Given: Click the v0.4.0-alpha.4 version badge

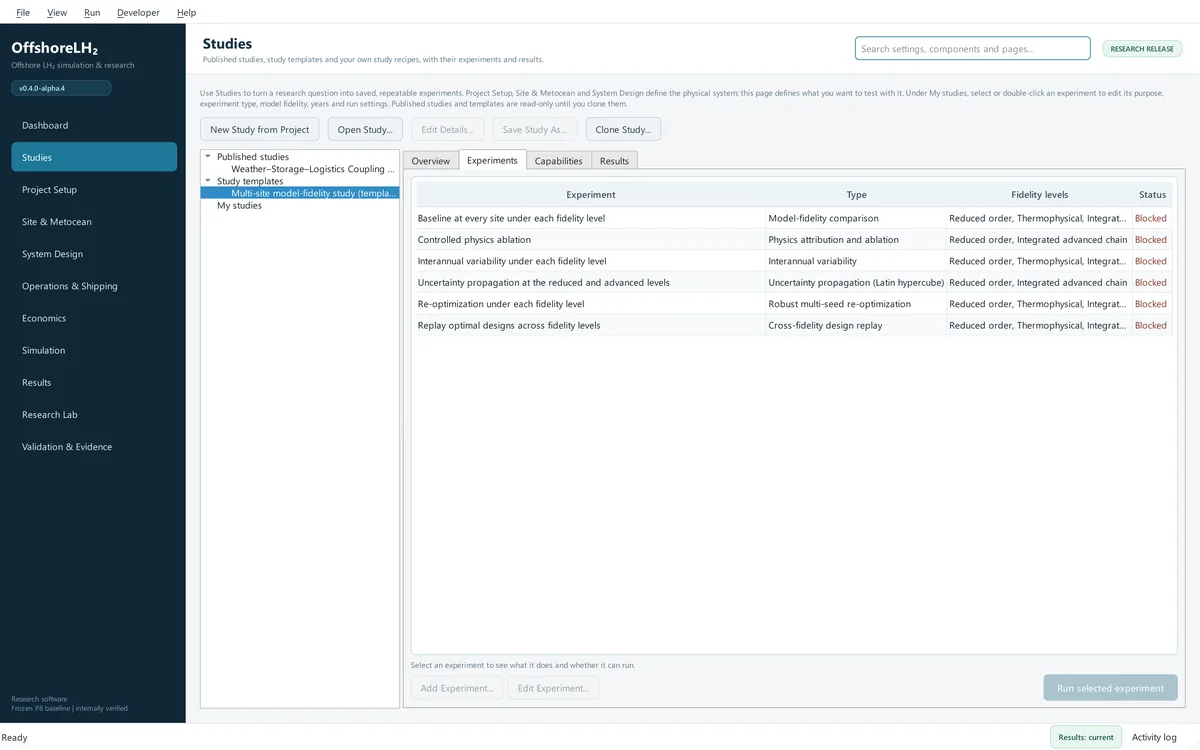Looking at the screenshot, I should click(x=61, y=88).
